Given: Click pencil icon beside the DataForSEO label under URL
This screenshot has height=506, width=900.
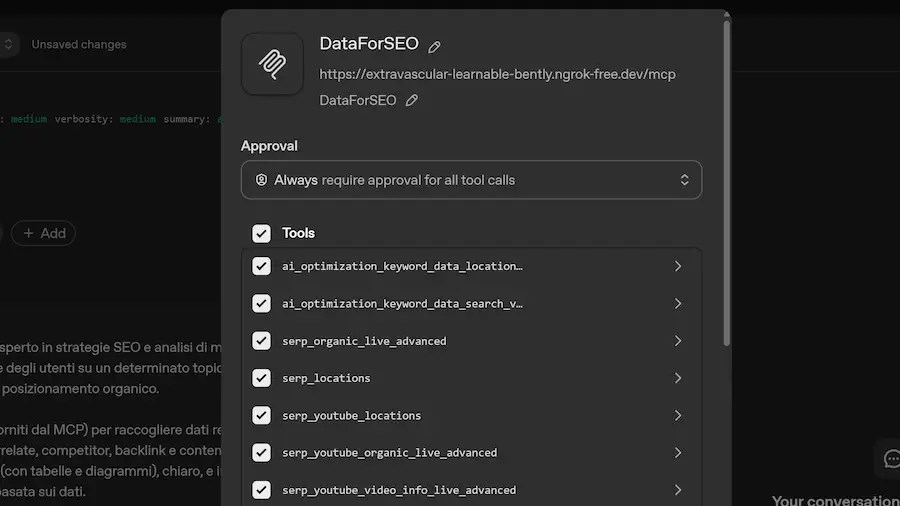Looking at the screenshot, I should [x=412, y=100].
